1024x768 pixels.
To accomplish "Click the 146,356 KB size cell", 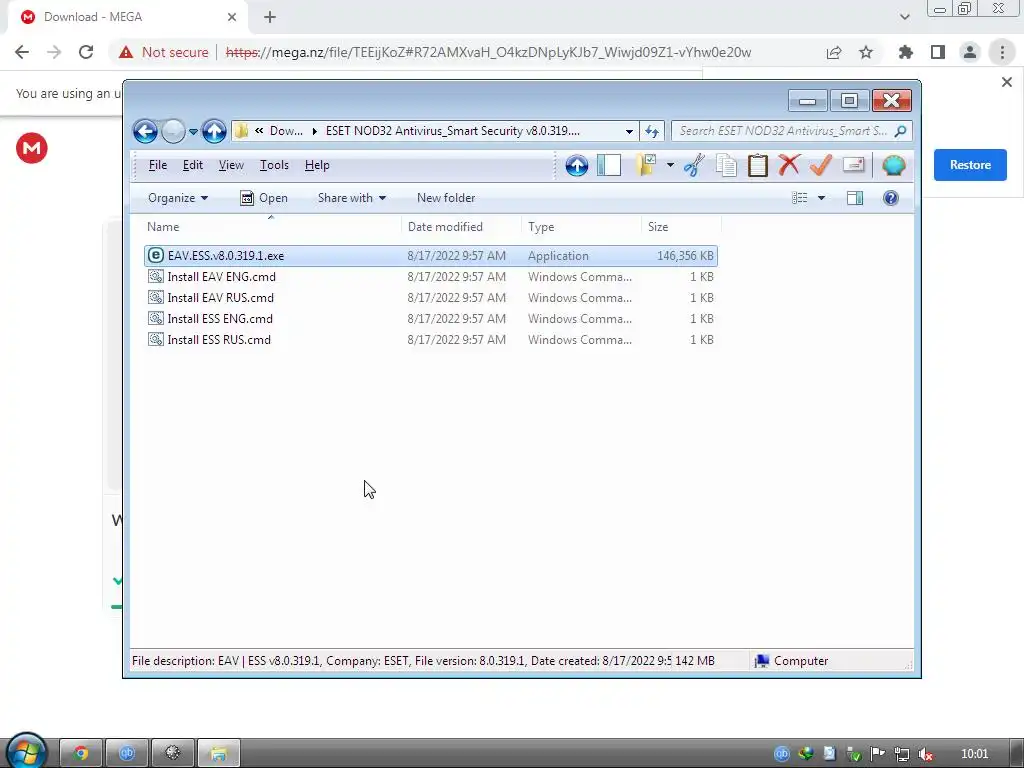I will point(685,256).
